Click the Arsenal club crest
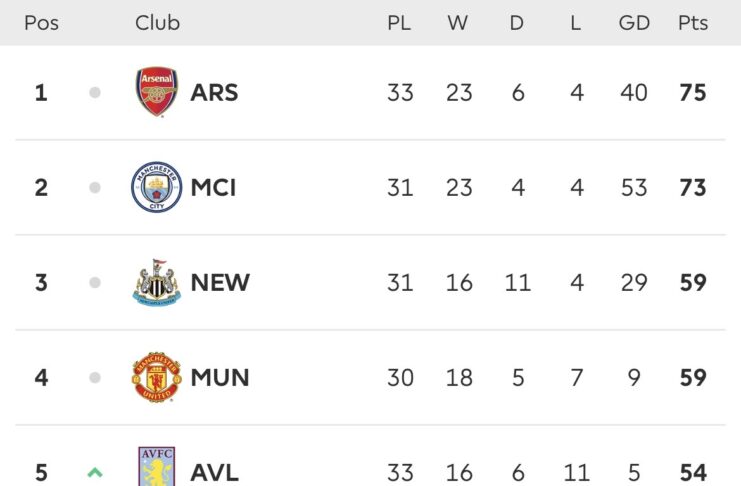741x486 pixels. (x=157, y=93)
